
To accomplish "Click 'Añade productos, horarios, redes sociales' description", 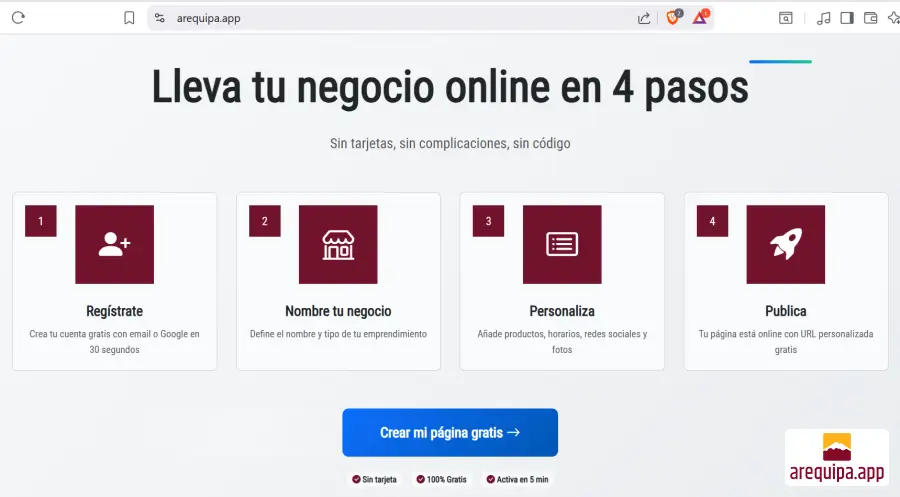I will point(562,341).
